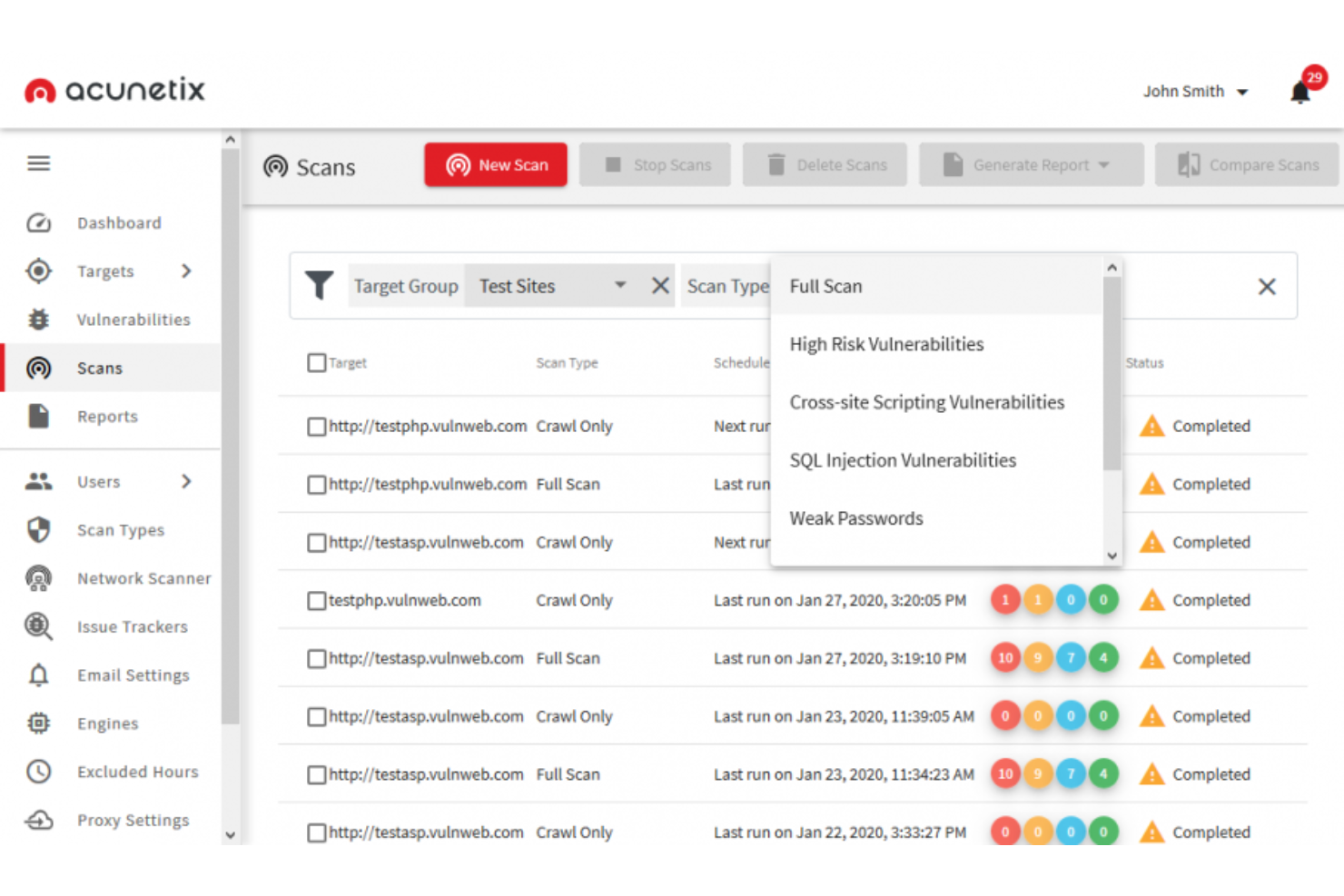Click the Network Scanner icon
Screen dimensions: 1344x896
(x=38, y=578)
